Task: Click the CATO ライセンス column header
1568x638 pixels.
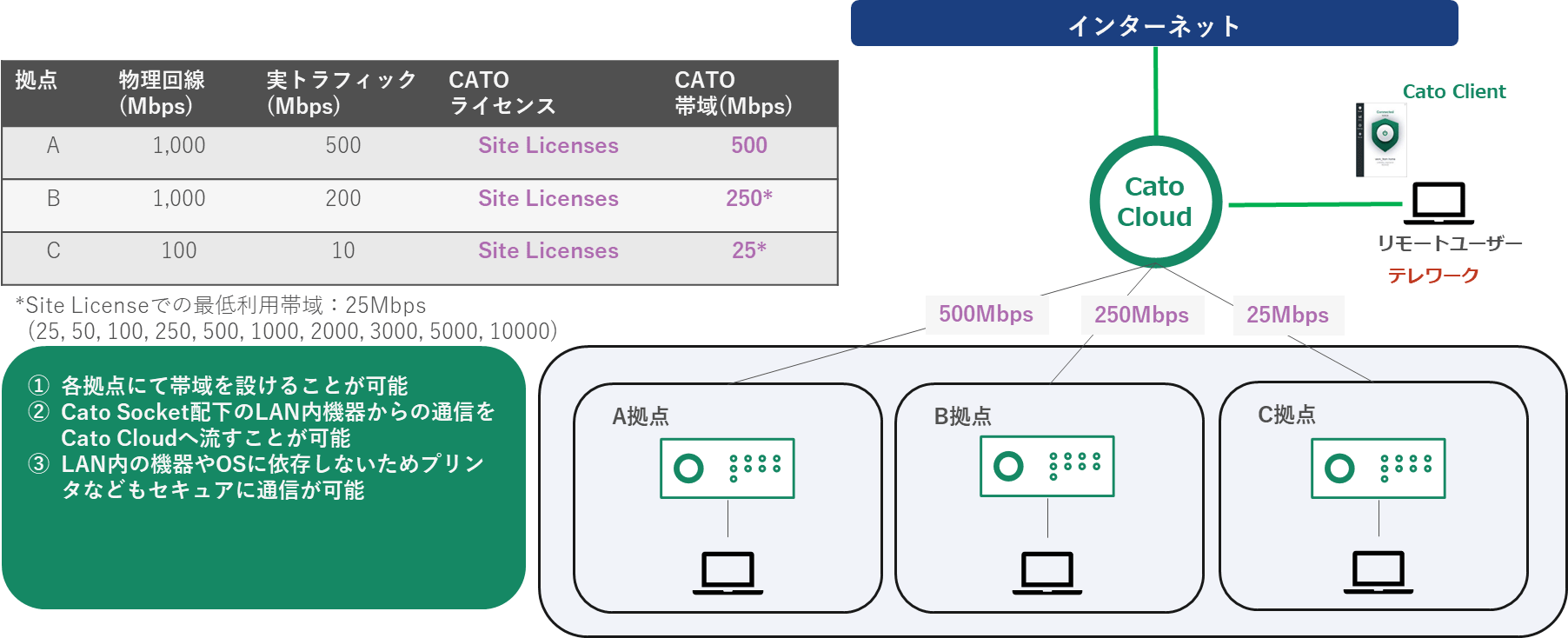Action: point(502,93)
